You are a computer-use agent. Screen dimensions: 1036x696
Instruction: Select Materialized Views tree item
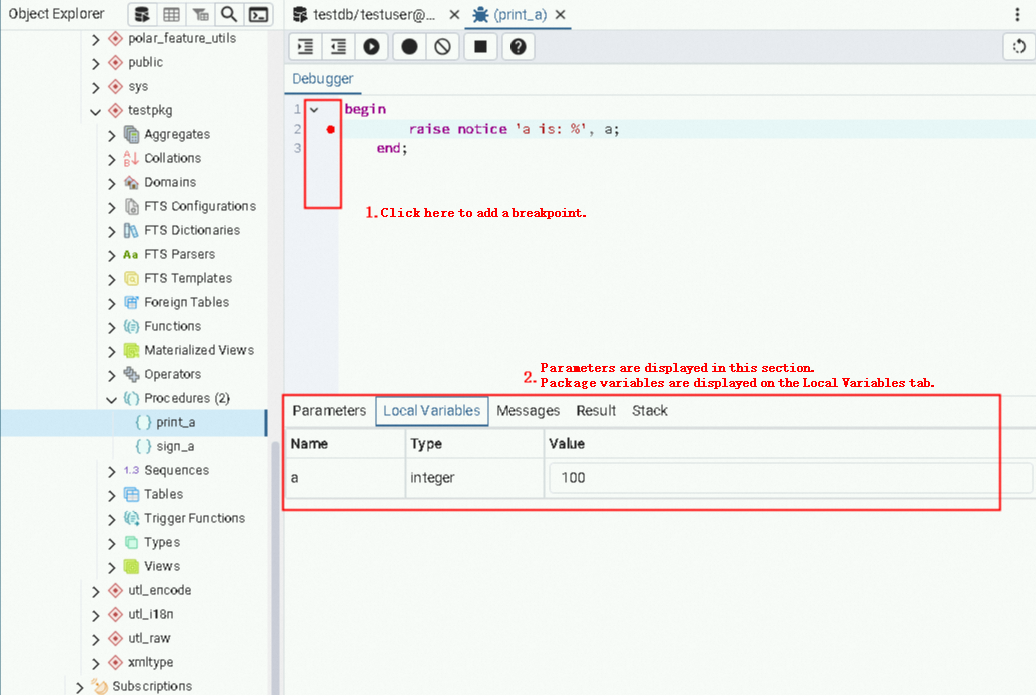coord(199,350)
